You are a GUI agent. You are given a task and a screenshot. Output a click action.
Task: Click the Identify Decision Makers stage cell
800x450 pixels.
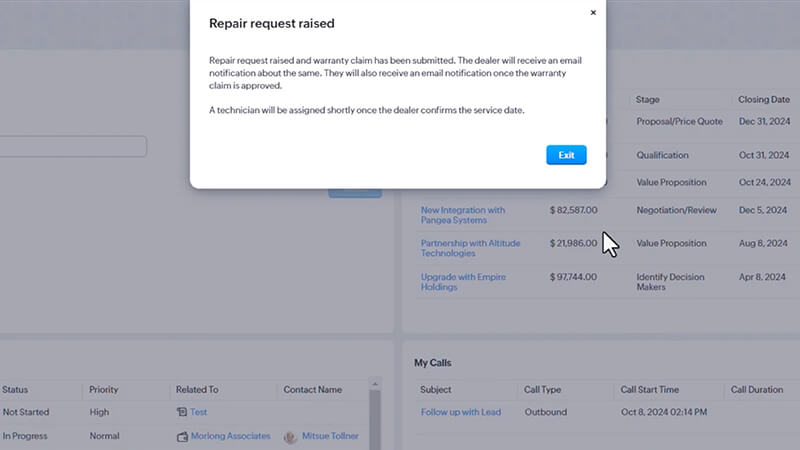tap(670, 282)
